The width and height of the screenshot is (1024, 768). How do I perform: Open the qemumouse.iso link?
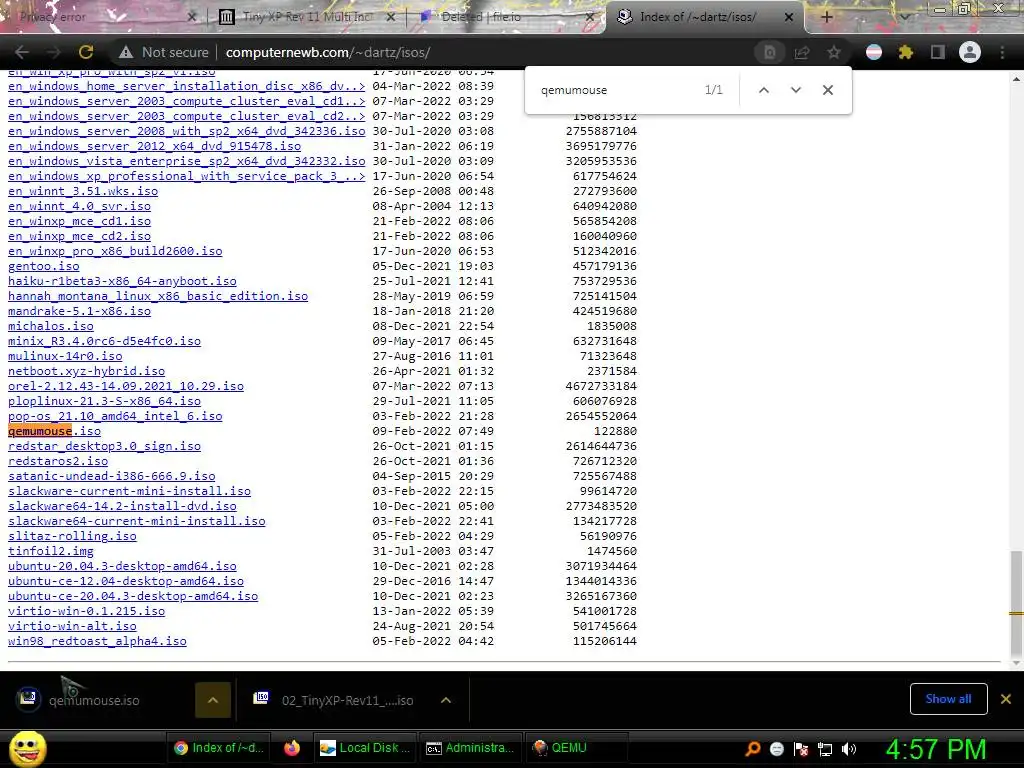coord(54,431)
